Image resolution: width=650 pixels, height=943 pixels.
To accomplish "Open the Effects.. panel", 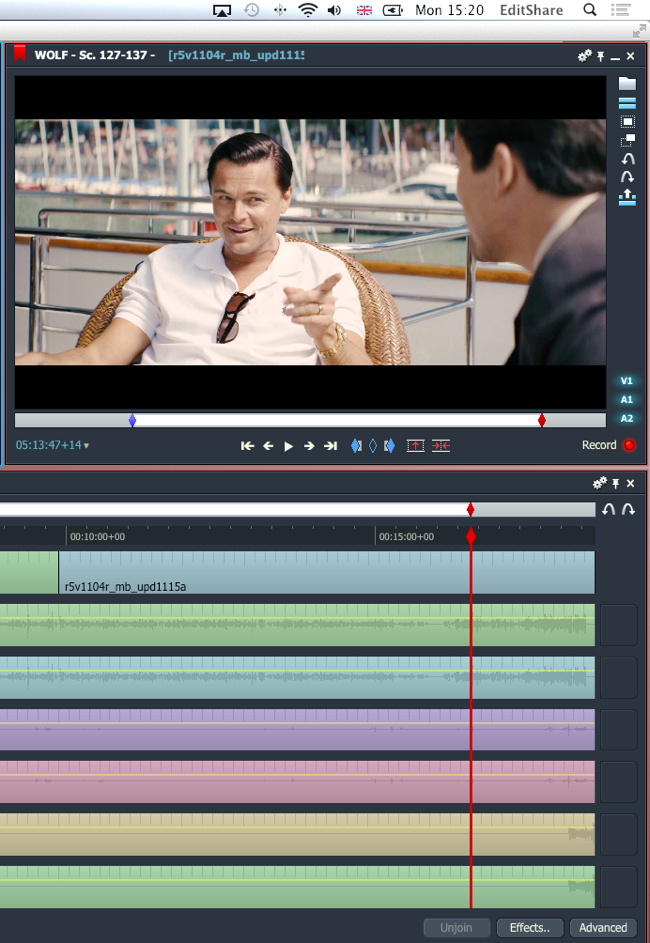I will (530, 928).
